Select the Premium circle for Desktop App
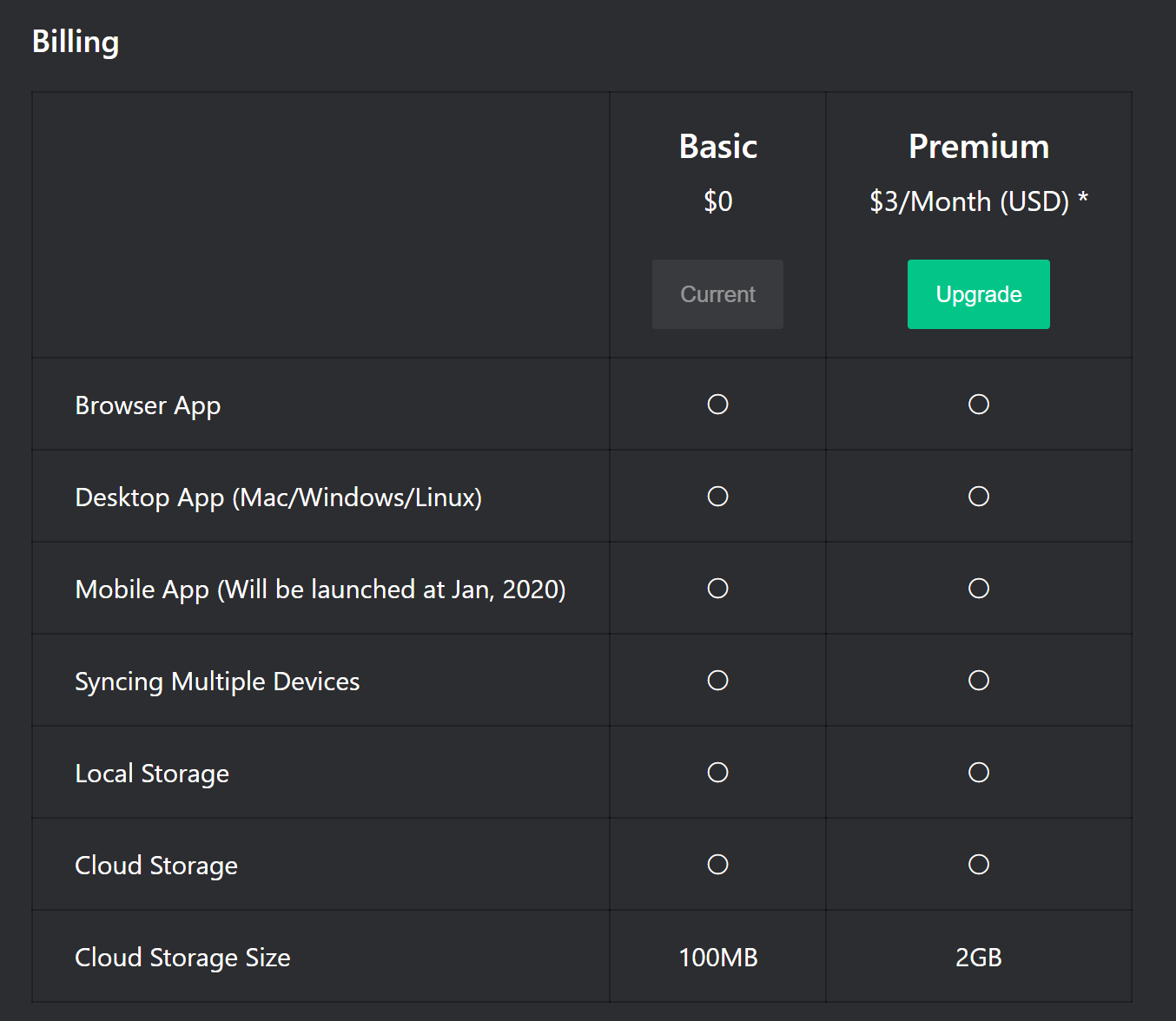 click(979, 497)
